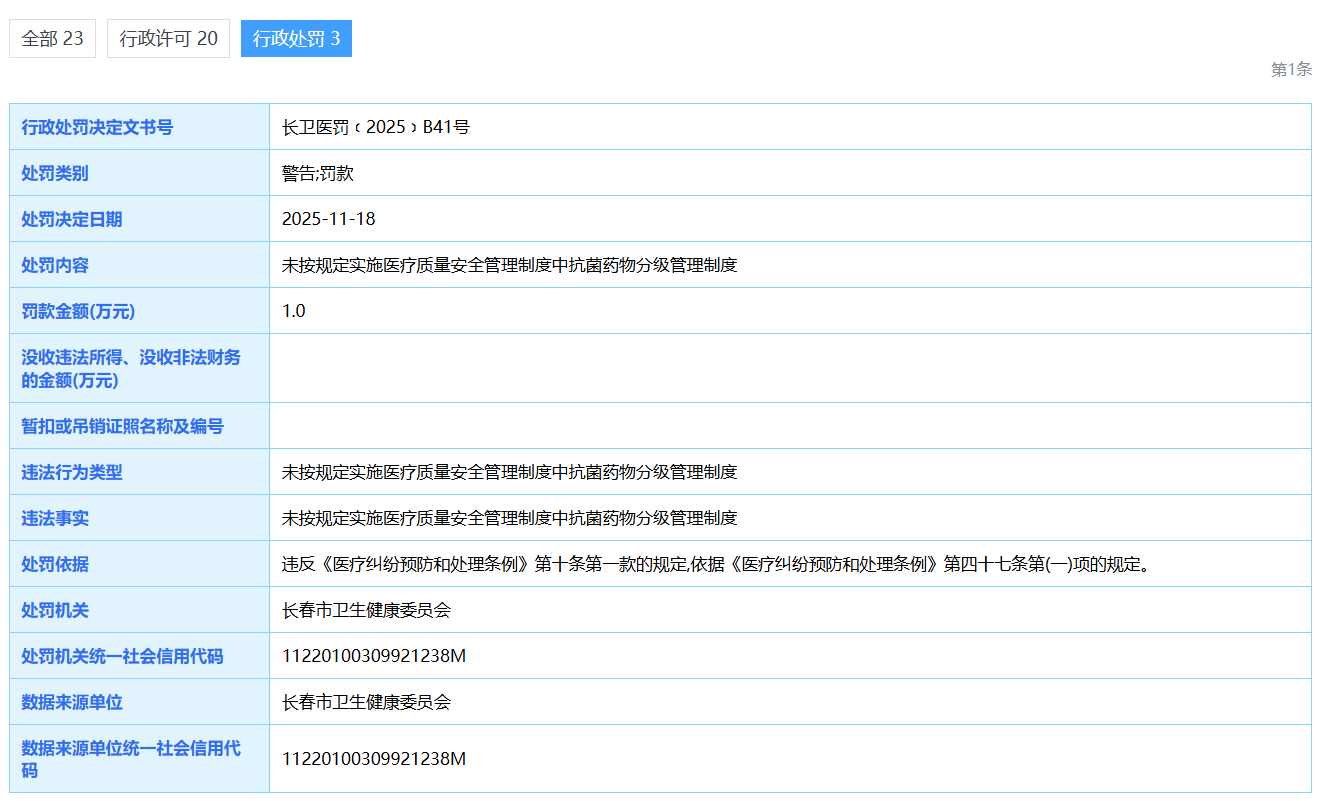Click the fine amount value 1.0
1323x801 pixels.
click(293, 311)
